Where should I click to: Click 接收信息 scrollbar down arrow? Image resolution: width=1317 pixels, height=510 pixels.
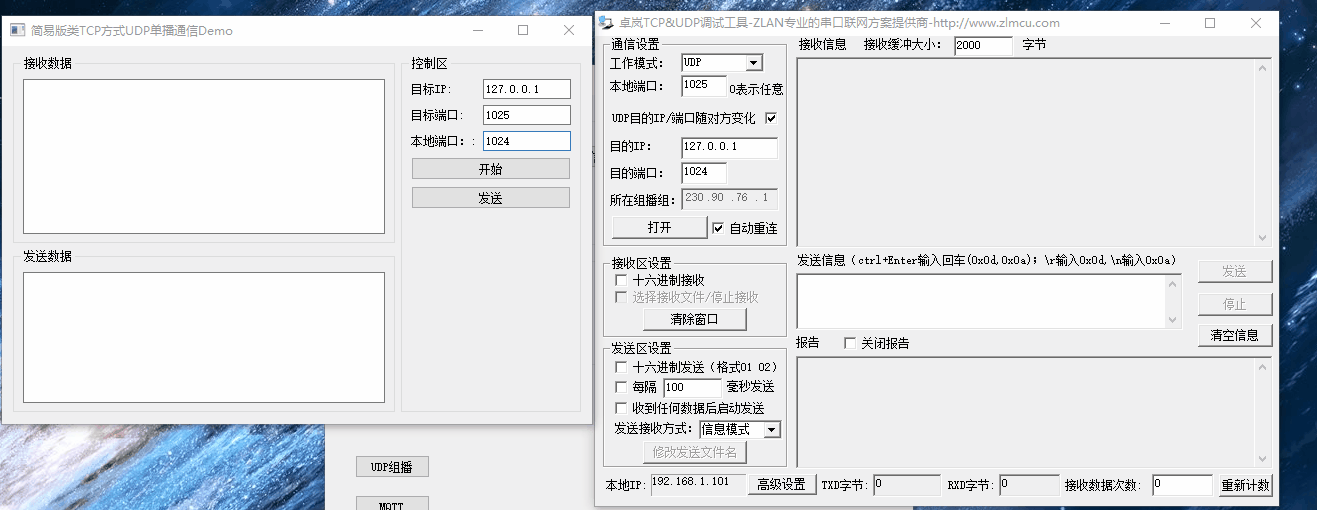click(x=1262, y=238)
